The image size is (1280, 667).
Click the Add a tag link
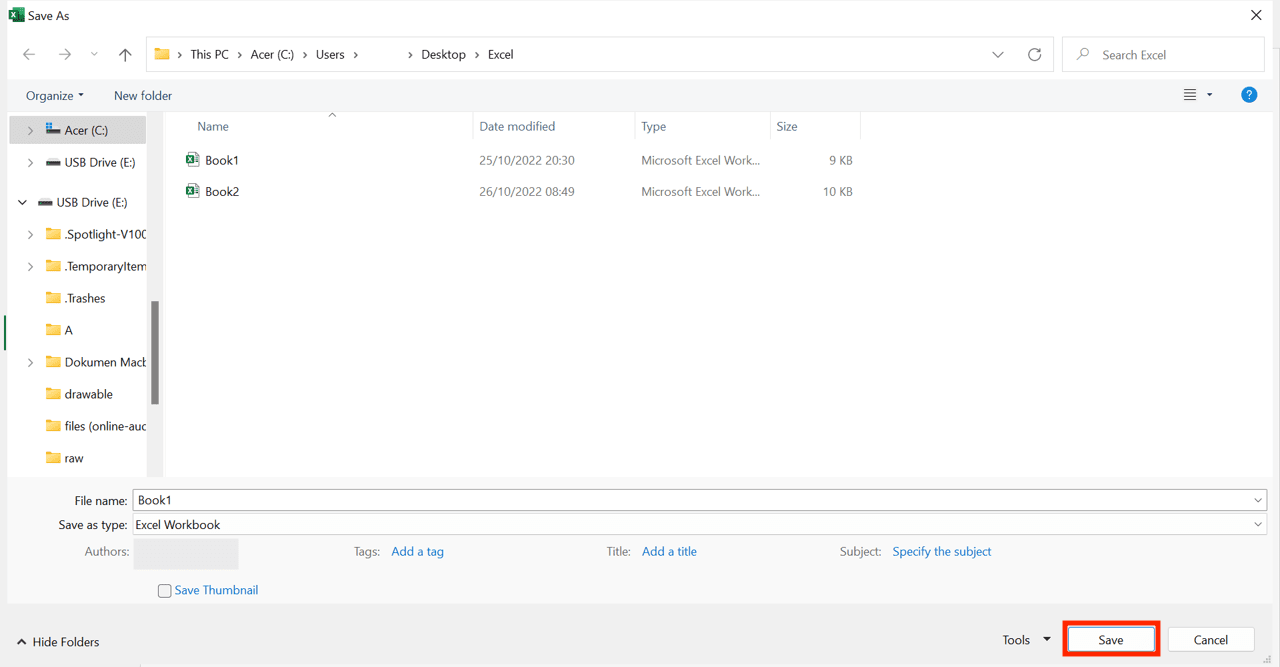click(417, 552)
